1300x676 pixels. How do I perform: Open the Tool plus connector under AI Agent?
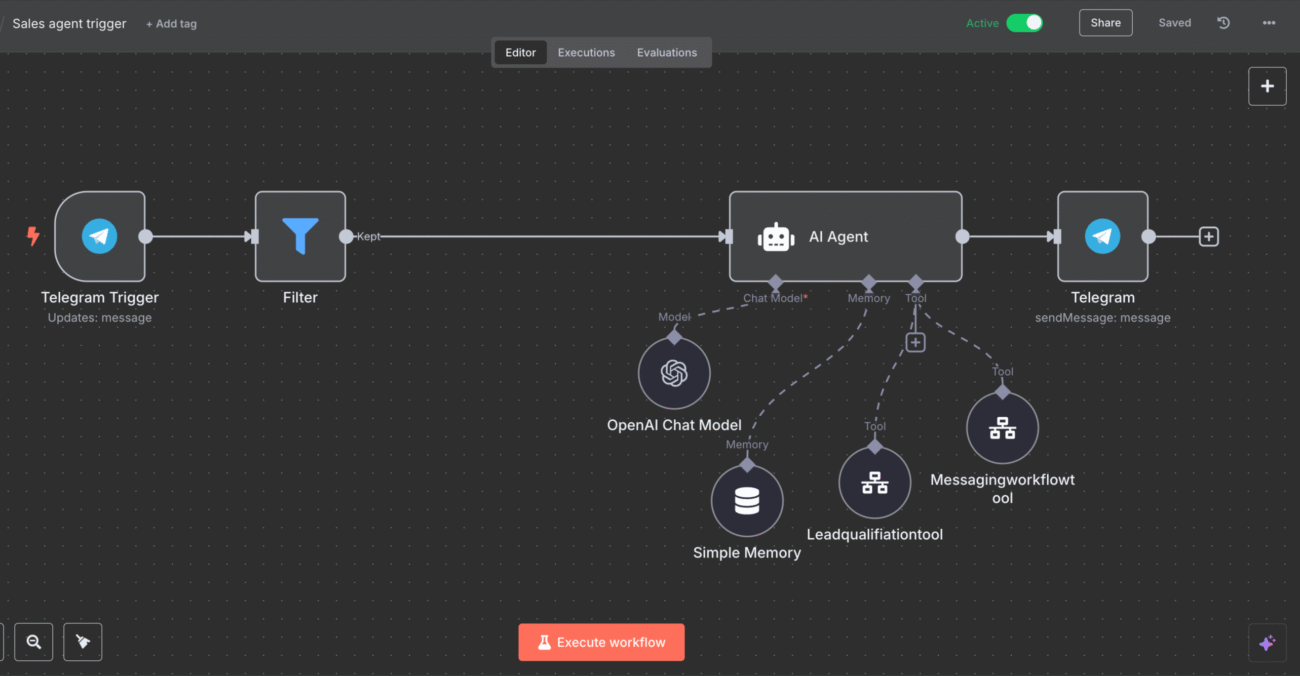[915, 341]
